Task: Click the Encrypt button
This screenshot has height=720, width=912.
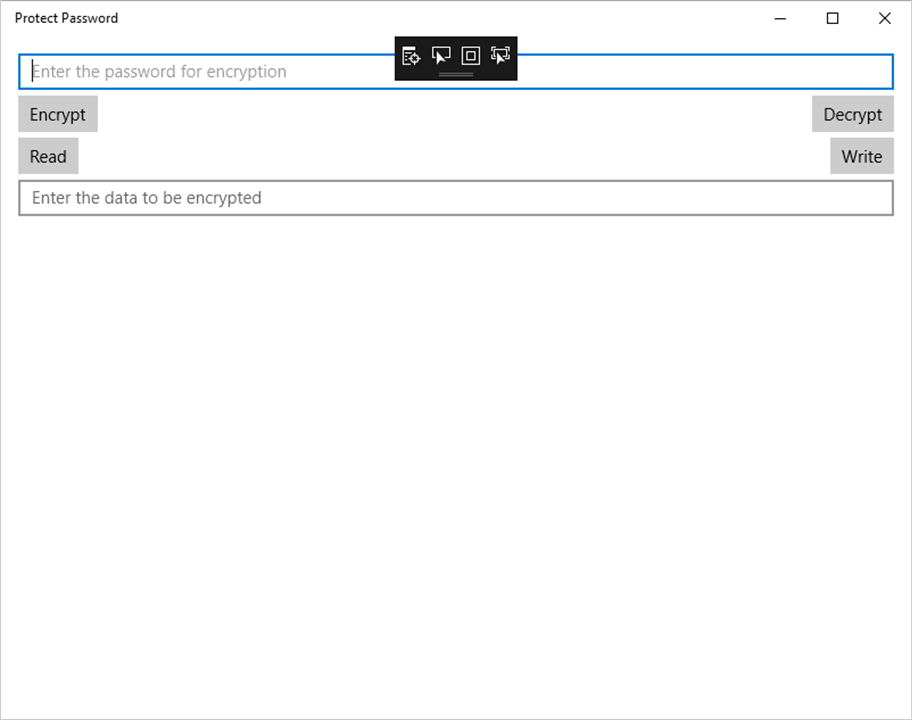Action: pyautogui.click(x=58, y=115)
